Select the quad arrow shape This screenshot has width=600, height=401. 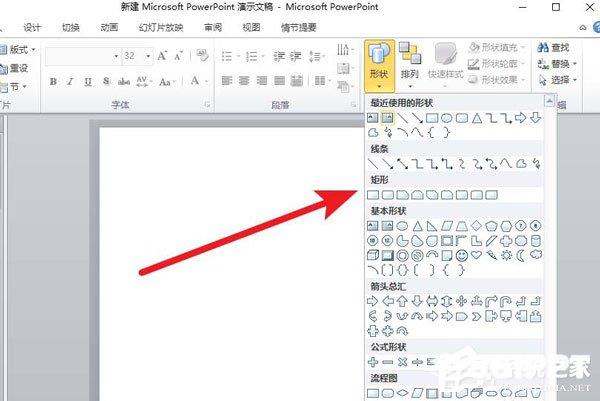pyautogui.click(x=462, y=302)
